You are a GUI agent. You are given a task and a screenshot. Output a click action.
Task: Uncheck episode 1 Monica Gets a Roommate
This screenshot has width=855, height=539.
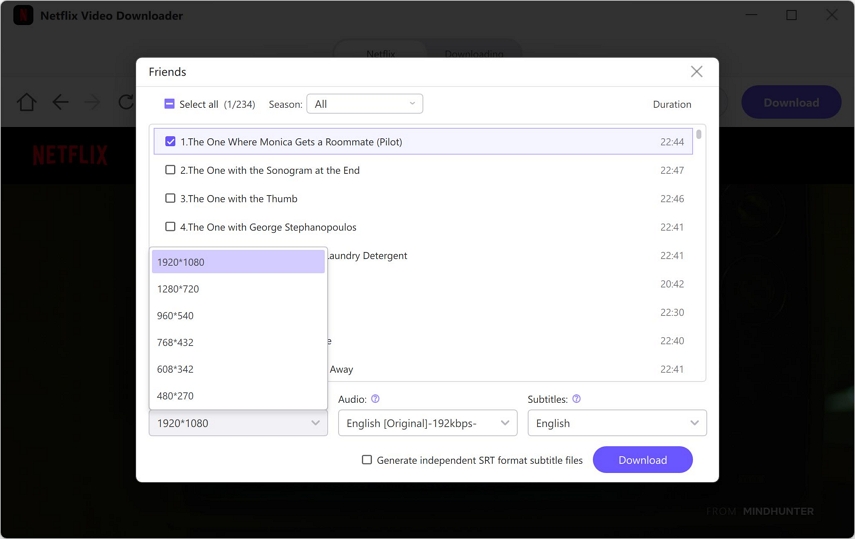(x=170, y=141)
